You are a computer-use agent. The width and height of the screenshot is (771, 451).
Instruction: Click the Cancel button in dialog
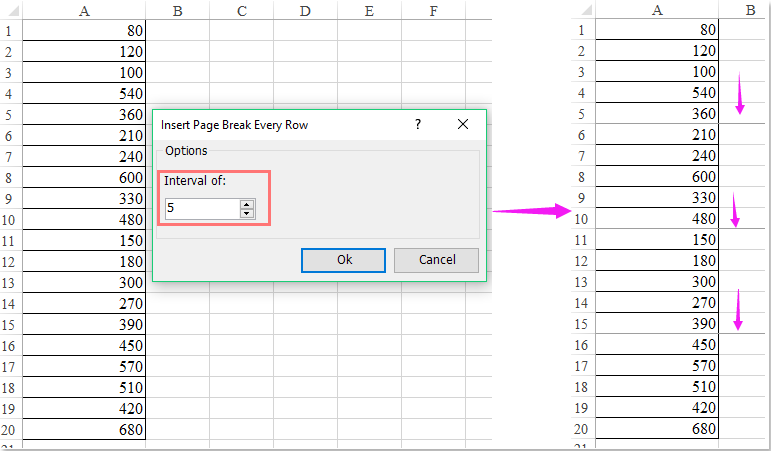pos(436,260)
